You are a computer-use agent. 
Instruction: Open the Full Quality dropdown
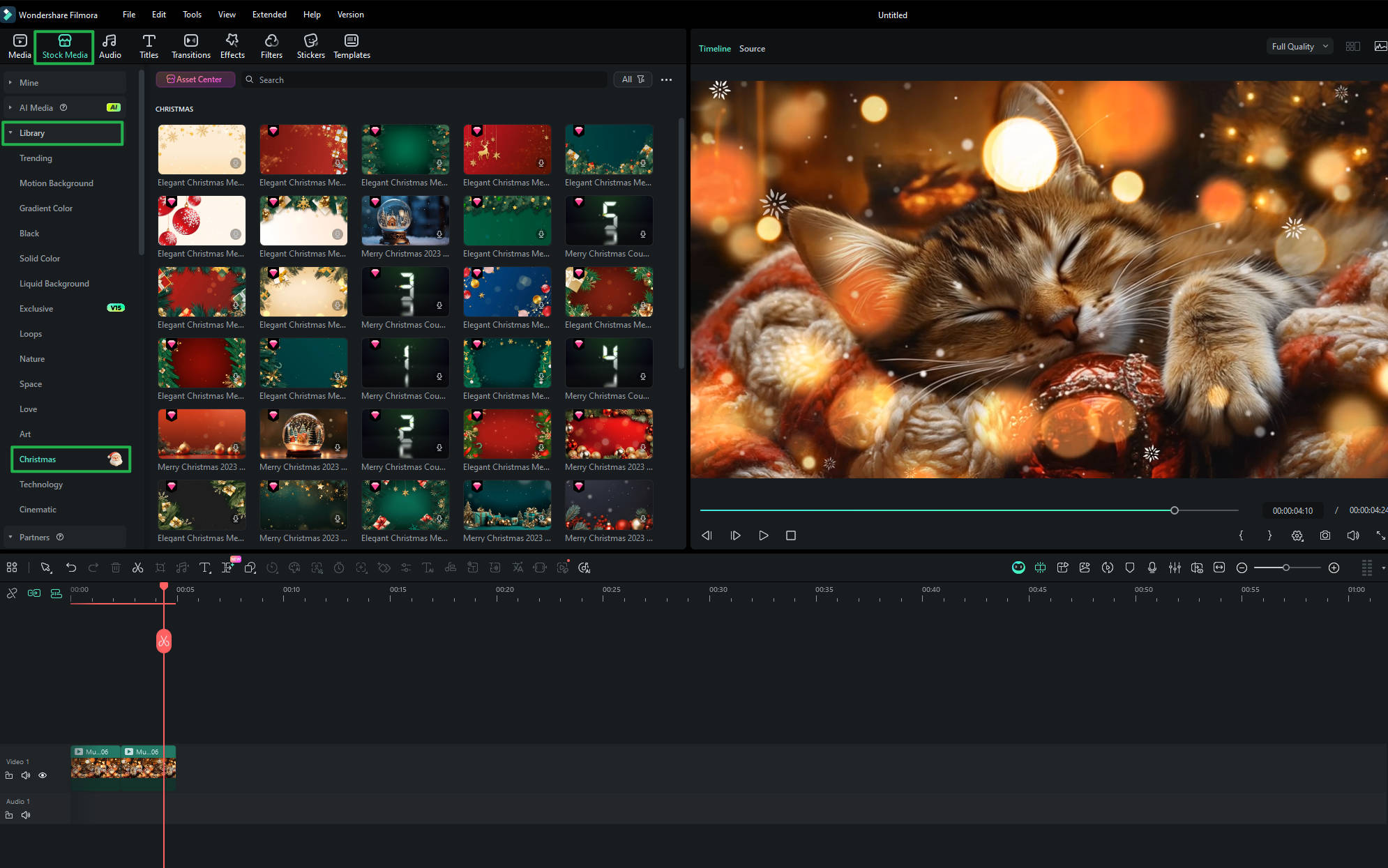[1299, 47]
